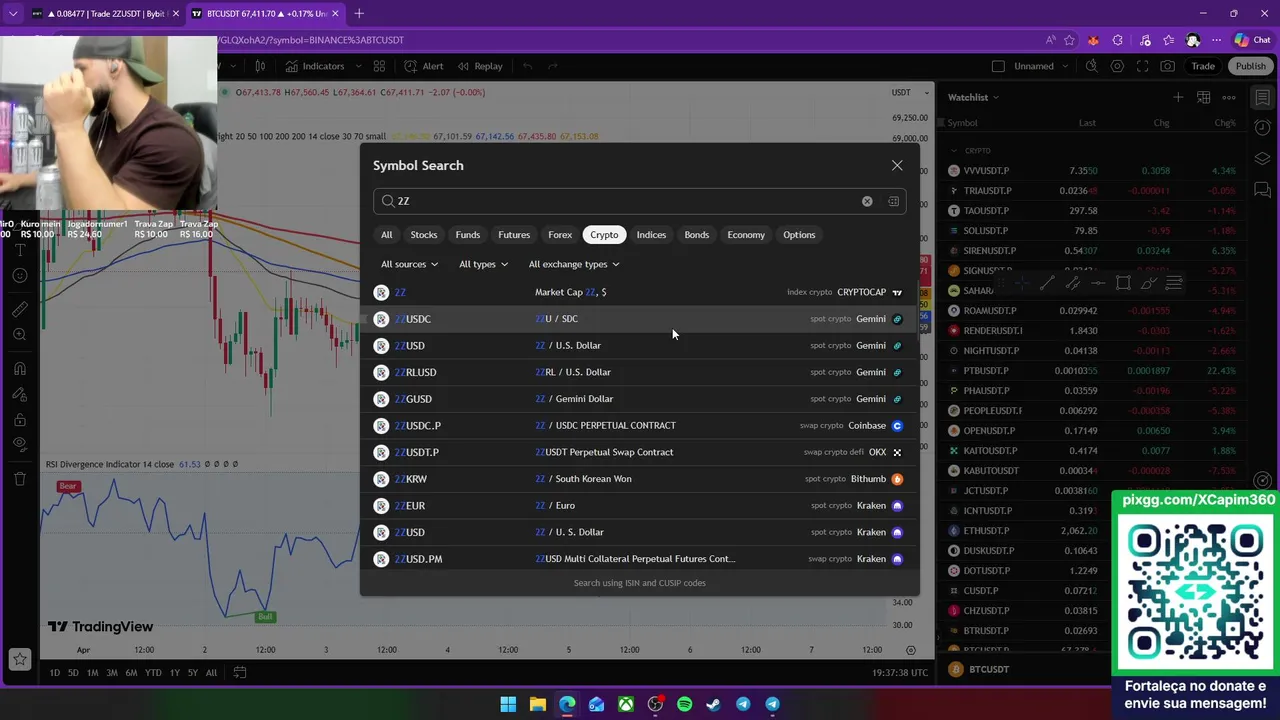Viewport: 1280px width, 720px height.
Task: Choose 2ZKRW Bithumb result
Action: pyautogui.click(x=639, y=479)
